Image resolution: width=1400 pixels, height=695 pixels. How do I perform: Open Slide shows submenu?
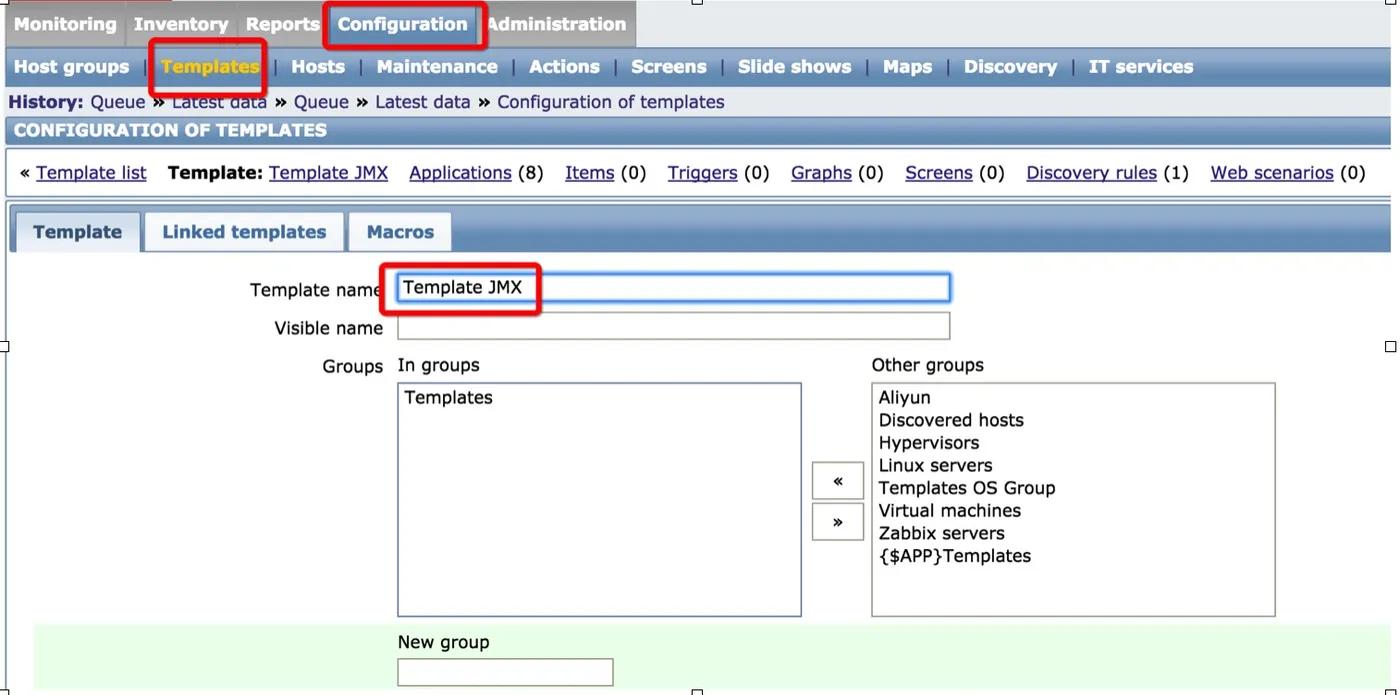click(795, 67)
